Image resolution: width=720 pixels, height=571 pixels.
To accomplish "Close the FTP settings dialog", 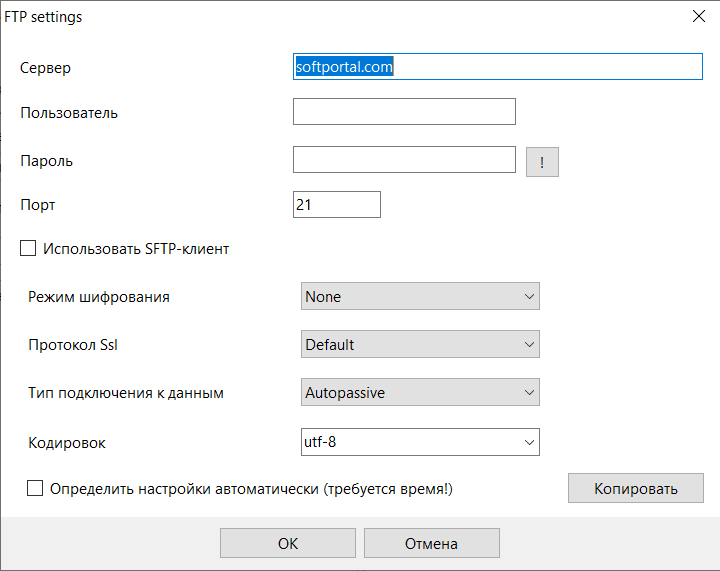I will [698, 15].
